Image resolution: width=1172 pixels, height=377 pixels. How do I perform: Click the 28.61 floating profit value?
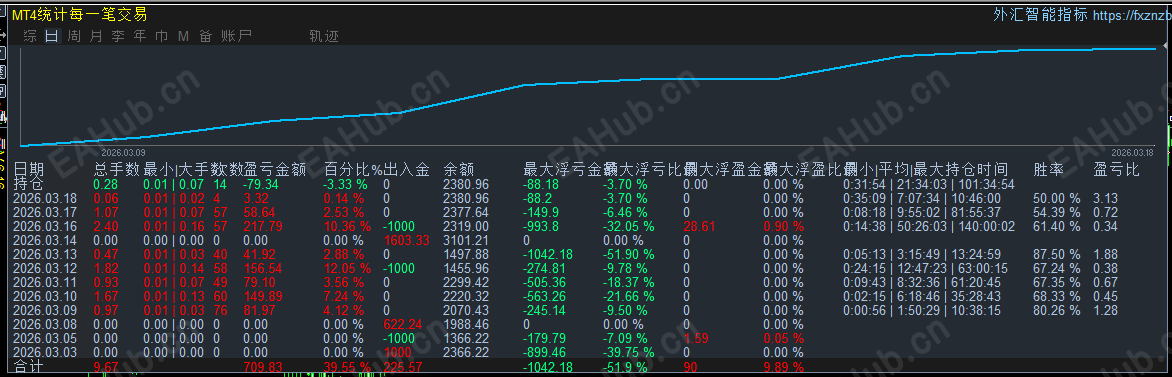tap(700, 226)
